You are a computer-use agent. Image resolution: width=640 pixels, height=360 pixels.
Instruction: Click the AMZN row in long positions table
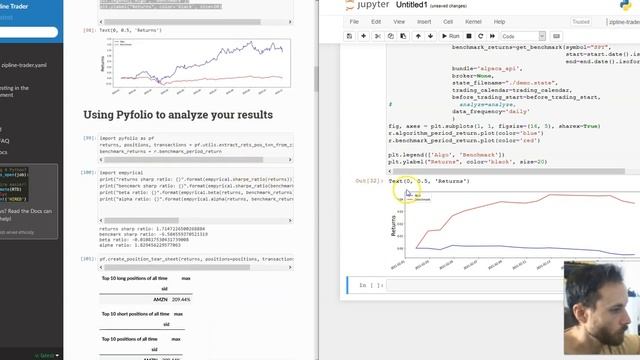[145, 299]
